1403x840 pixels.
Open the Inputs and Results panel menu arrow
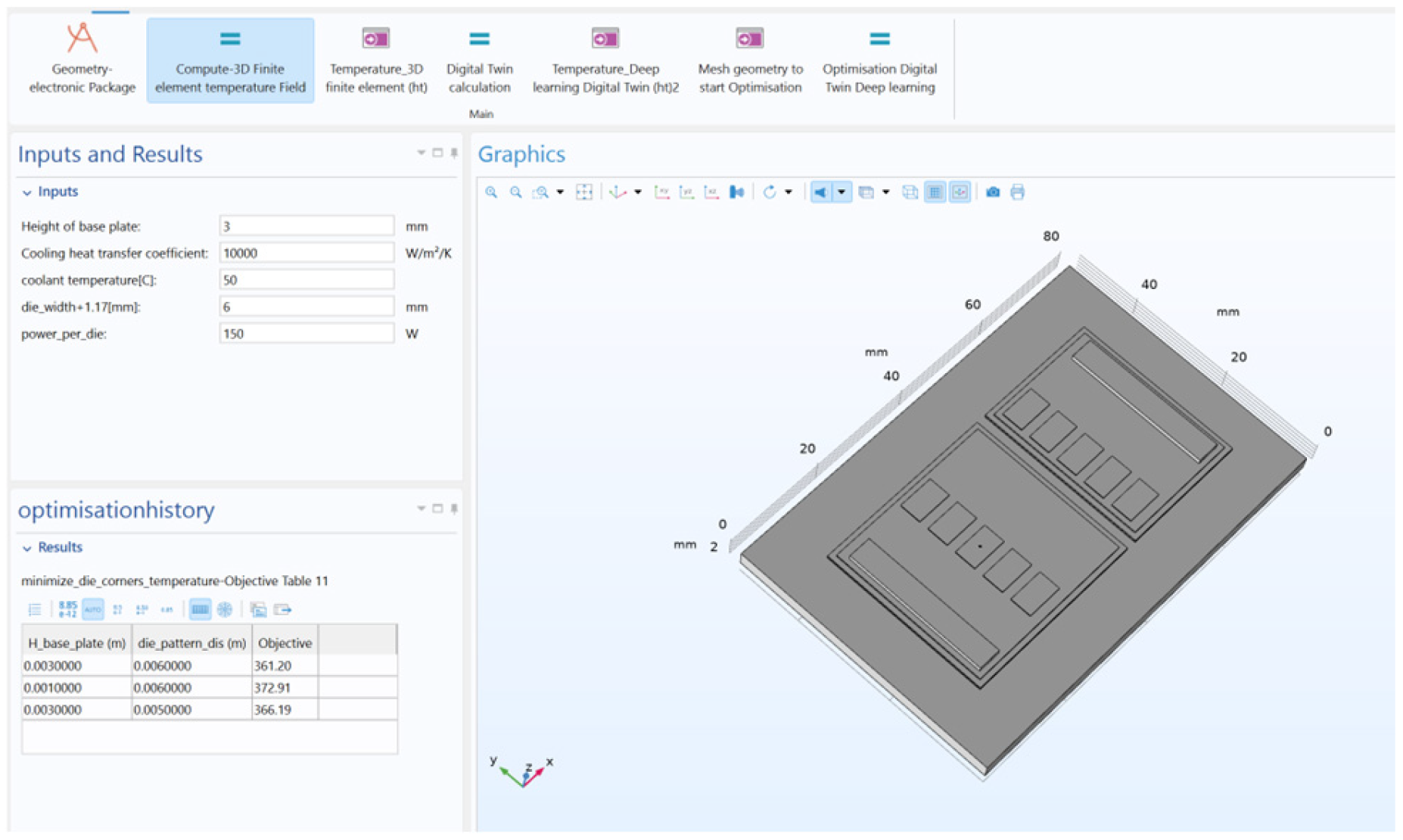tap(422, 153)
